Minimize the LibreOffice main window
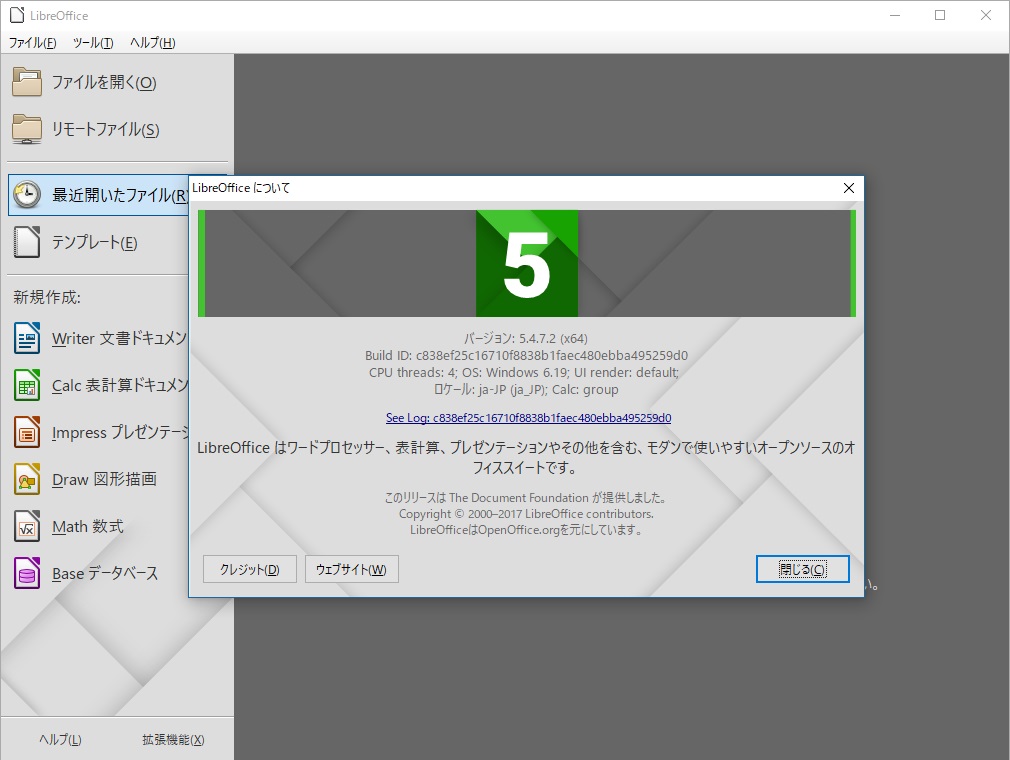The width and height of the screenshot is (1010, 760). 895,15
